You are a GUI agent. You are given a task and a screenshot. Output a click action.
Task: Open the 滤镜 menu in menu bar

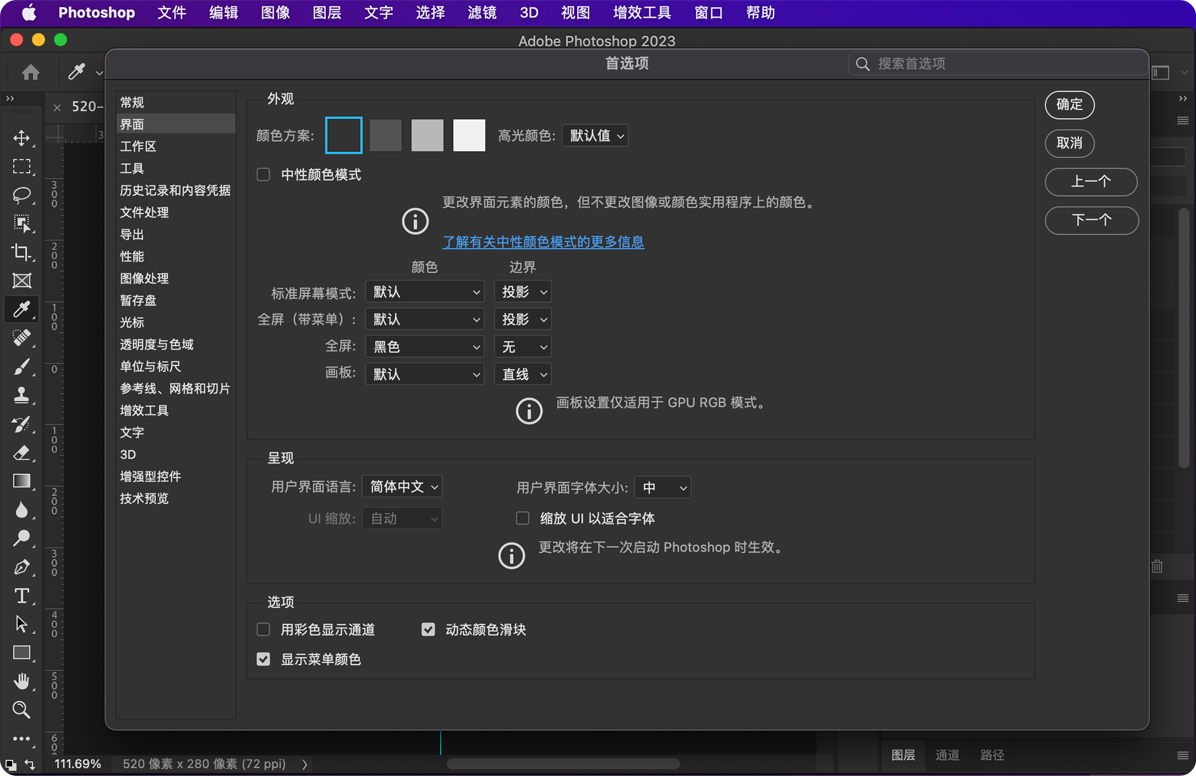coord(481,13)
